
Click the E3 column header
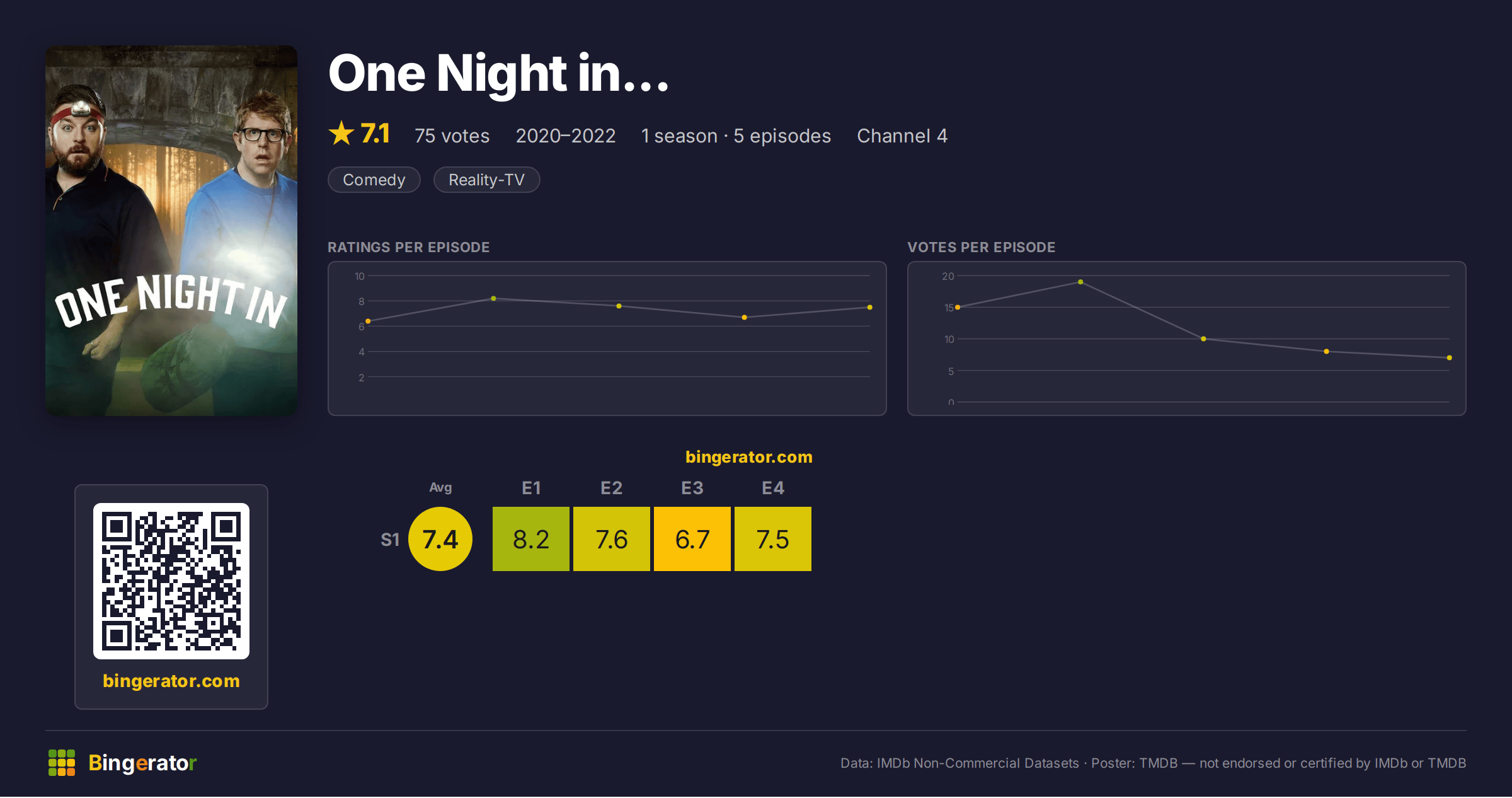point(692,488)
